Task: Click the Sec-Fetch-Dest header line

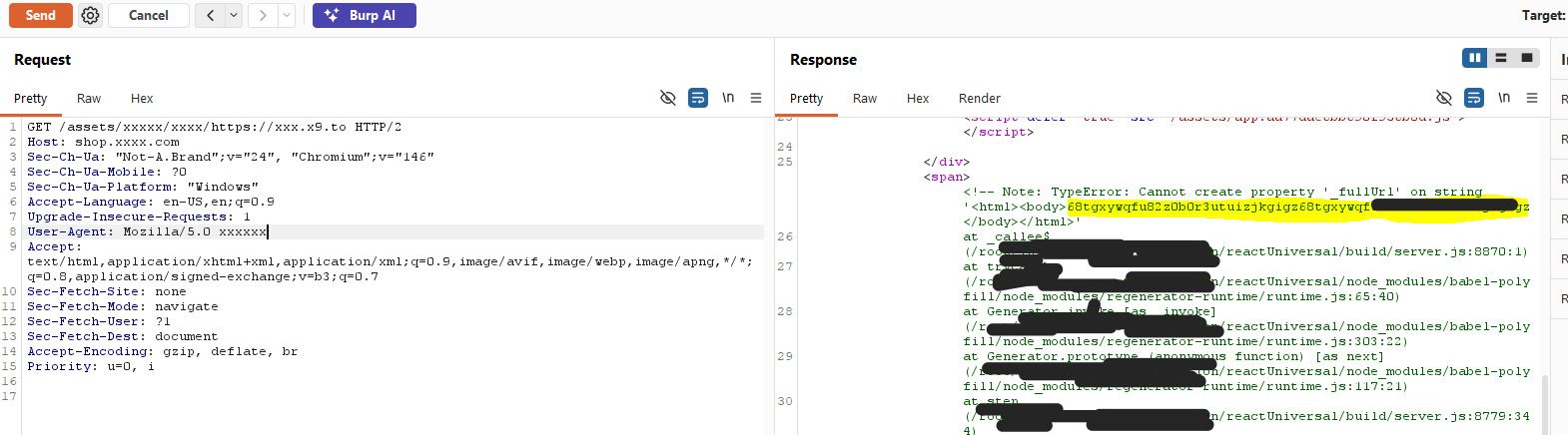Action: [123, 336]
